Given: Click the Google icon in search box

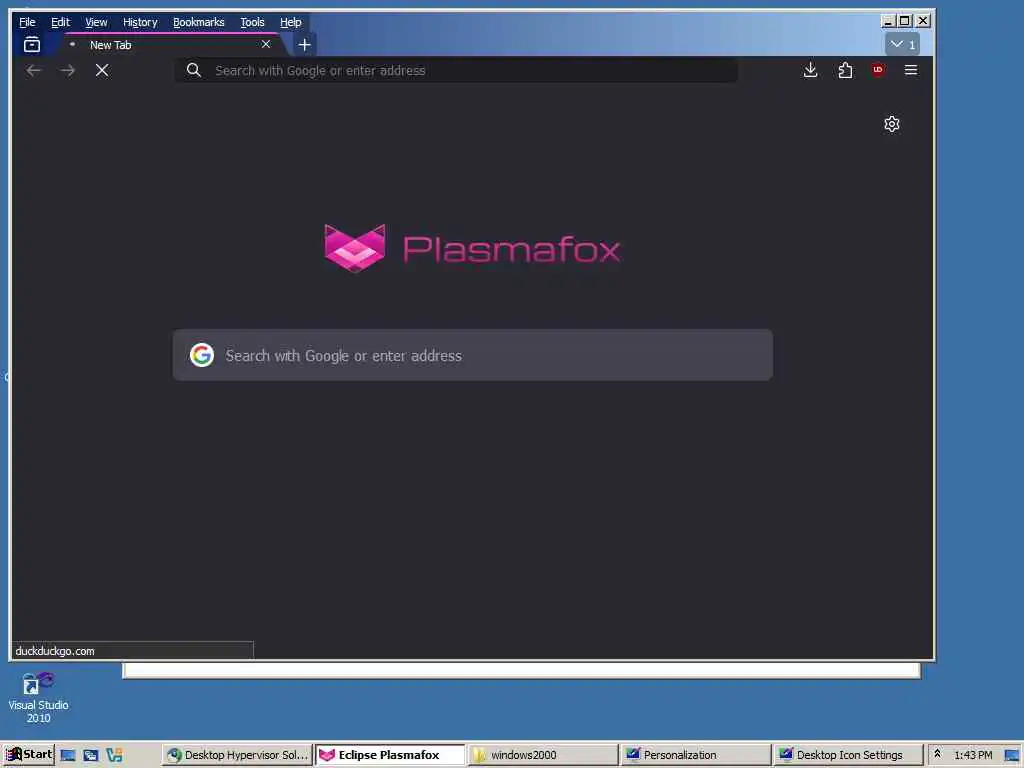Looking at the screenshot, I should point(202,355).
